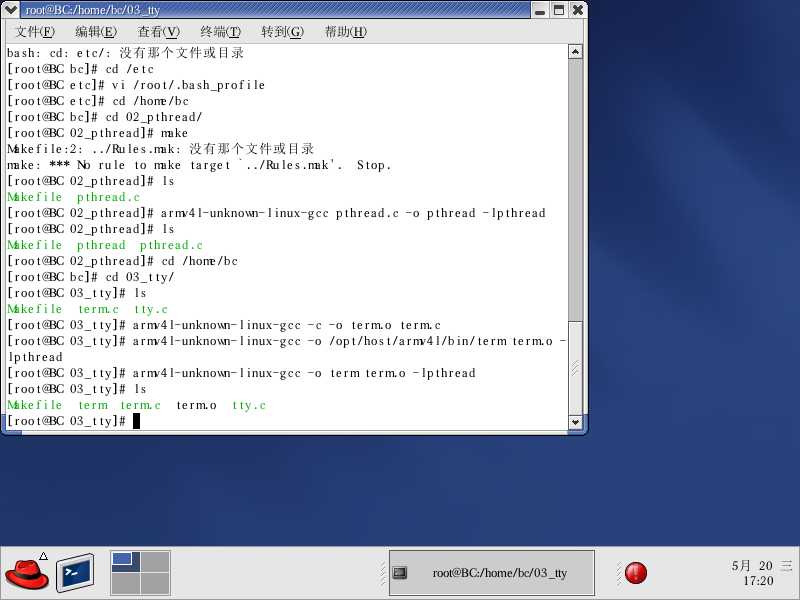Screen dimensions: 800x600
Task: Switch to the bottom-right workspace
Action: (155, 583)
